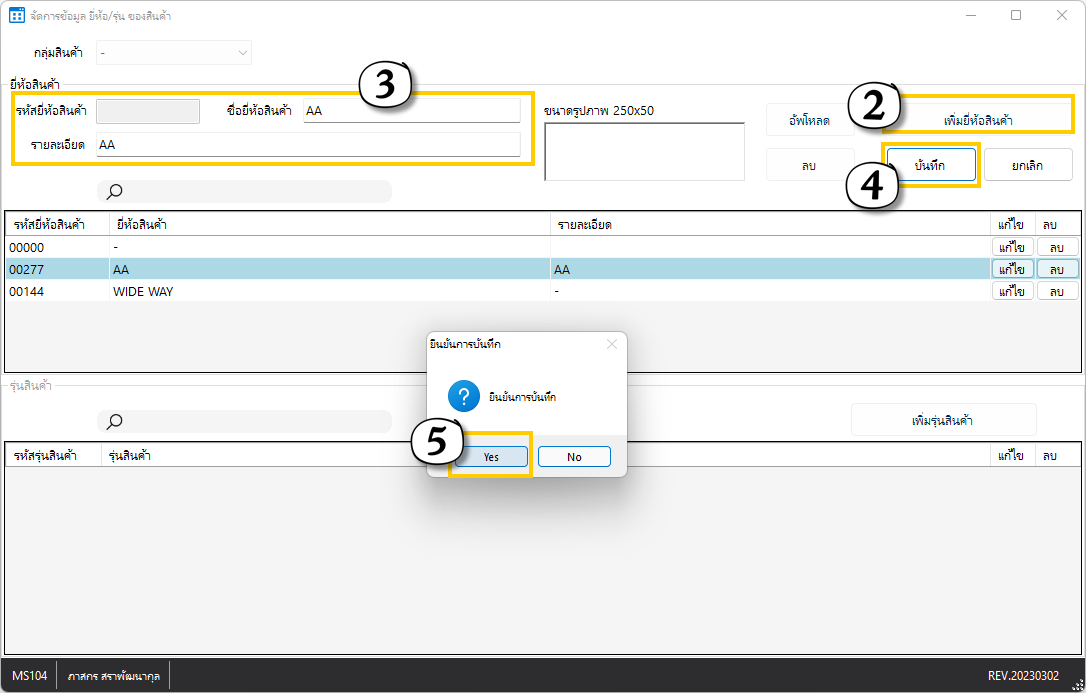This screenshot has height=693, width=1086.
Task: Click the brand search text box
Action: (255, 192)
